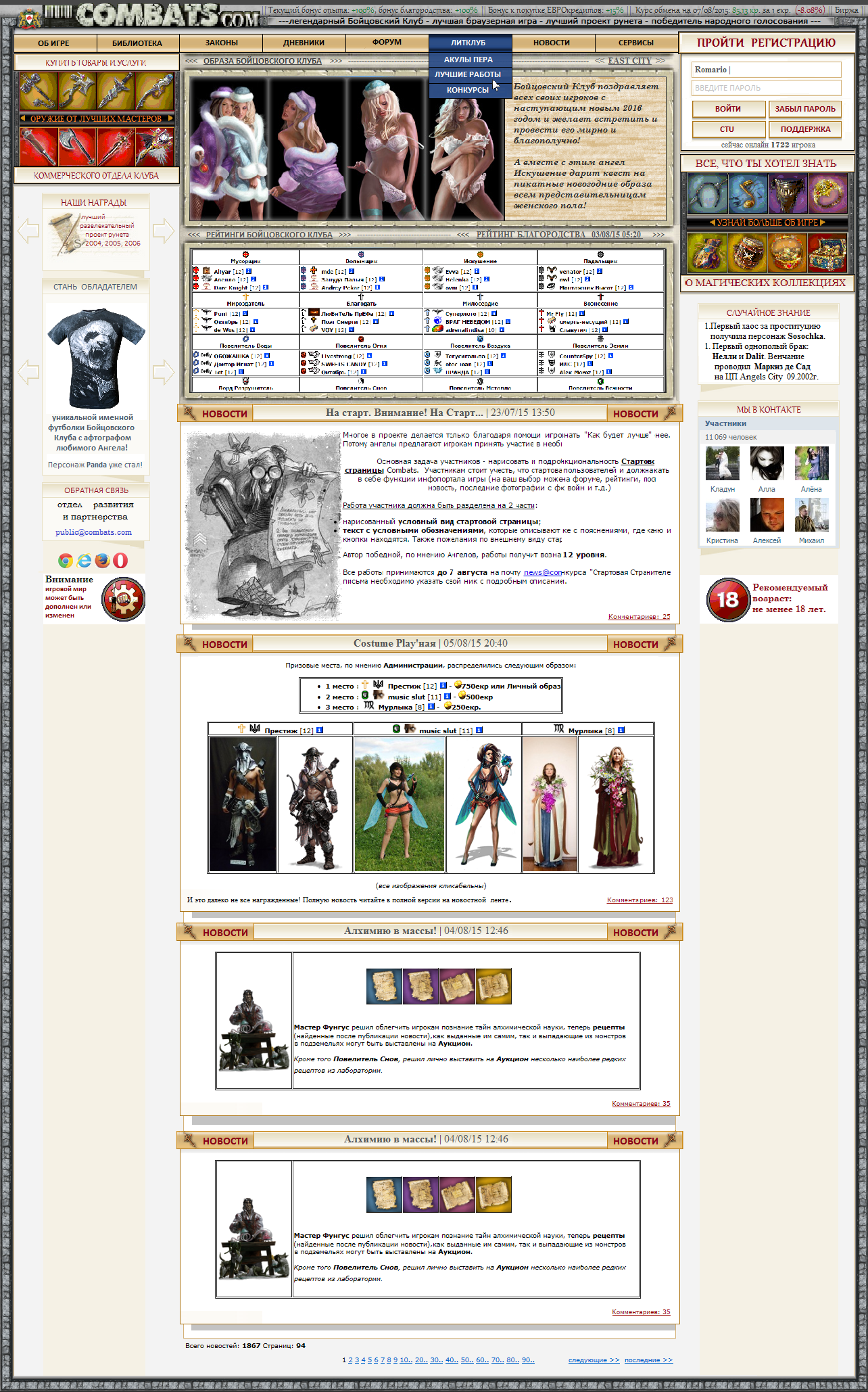This screenshot has width=868, height=1392.
Task: Open Алексей profile picture in VK widget
Action: (767, 515)
